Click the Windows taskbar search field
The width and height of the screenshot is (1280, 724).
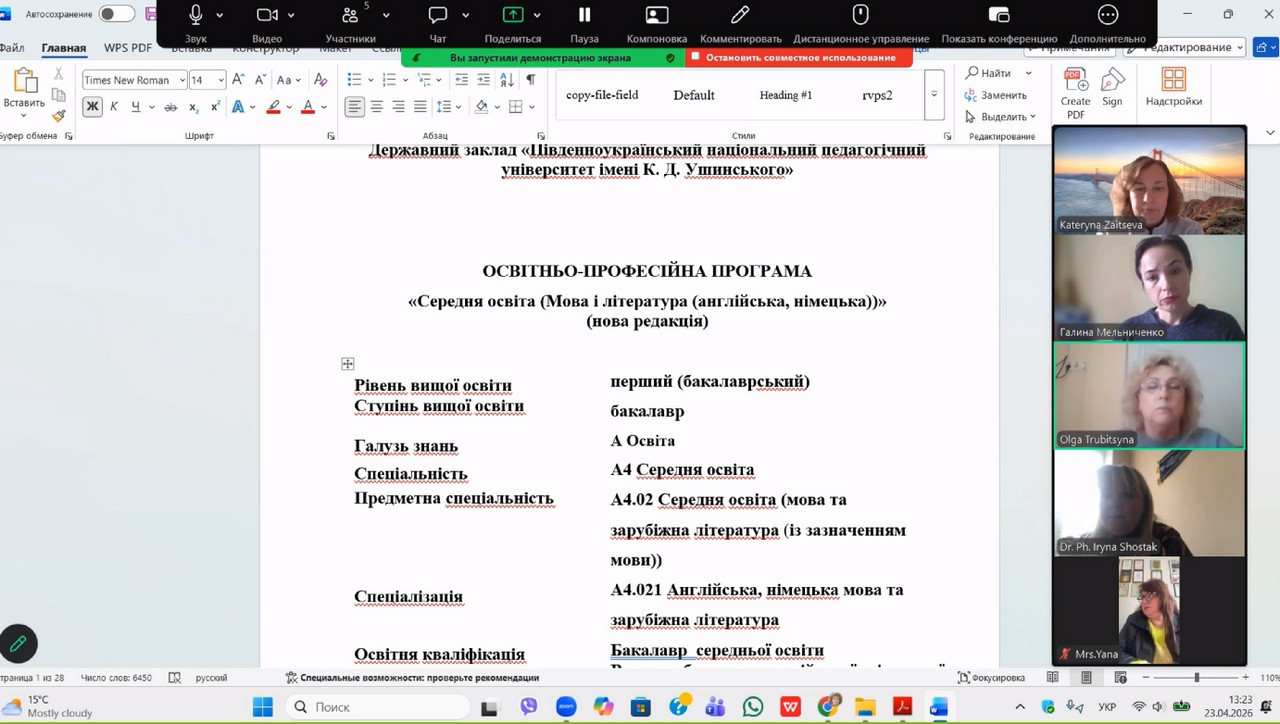[379, 707]
